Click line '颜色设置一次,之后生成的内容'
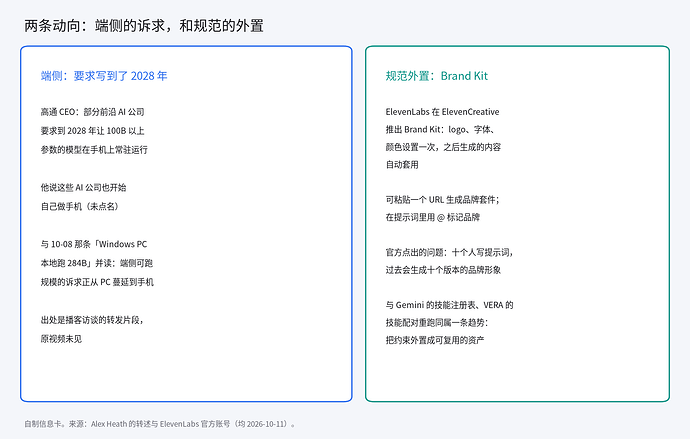 [443, 147]
